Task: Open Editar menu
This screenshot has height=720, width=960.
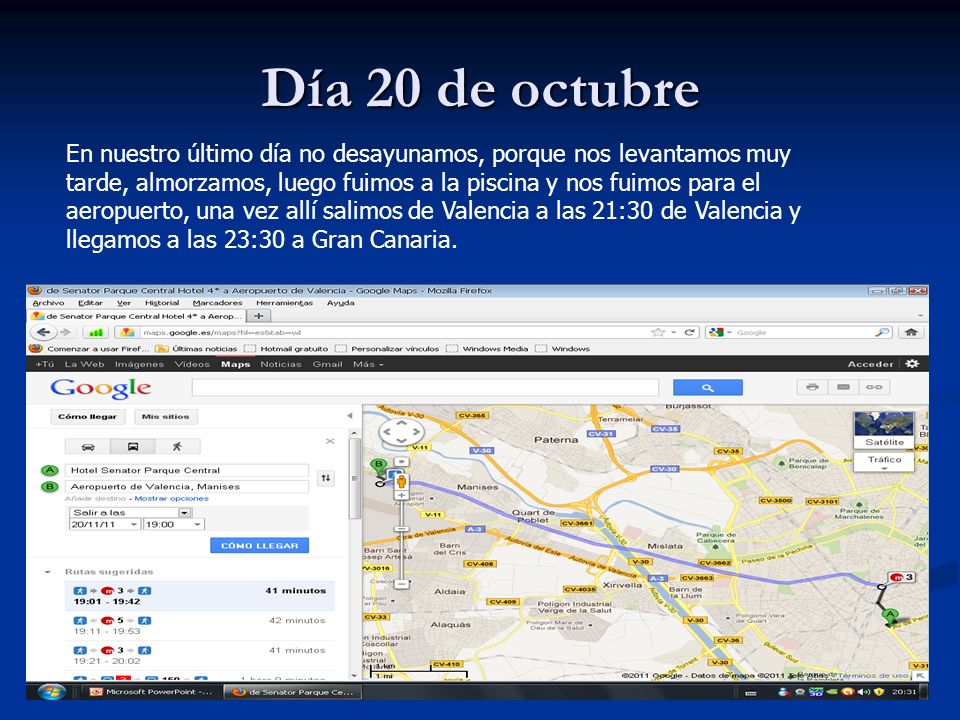Action: coord(90,303)
